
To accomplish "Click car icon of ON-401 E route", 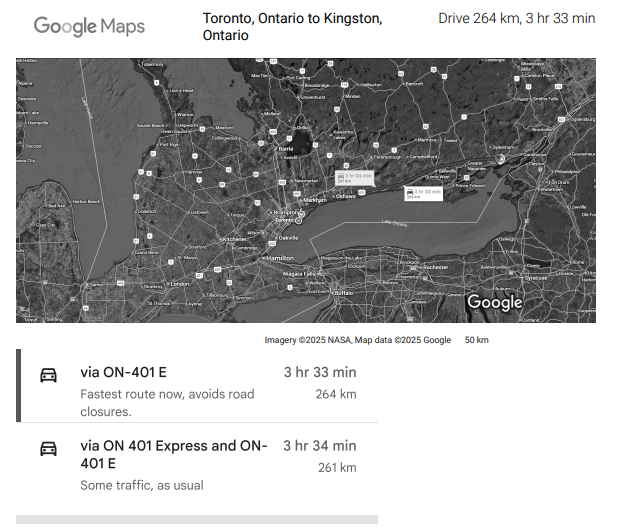I will [x=49, y=375].
